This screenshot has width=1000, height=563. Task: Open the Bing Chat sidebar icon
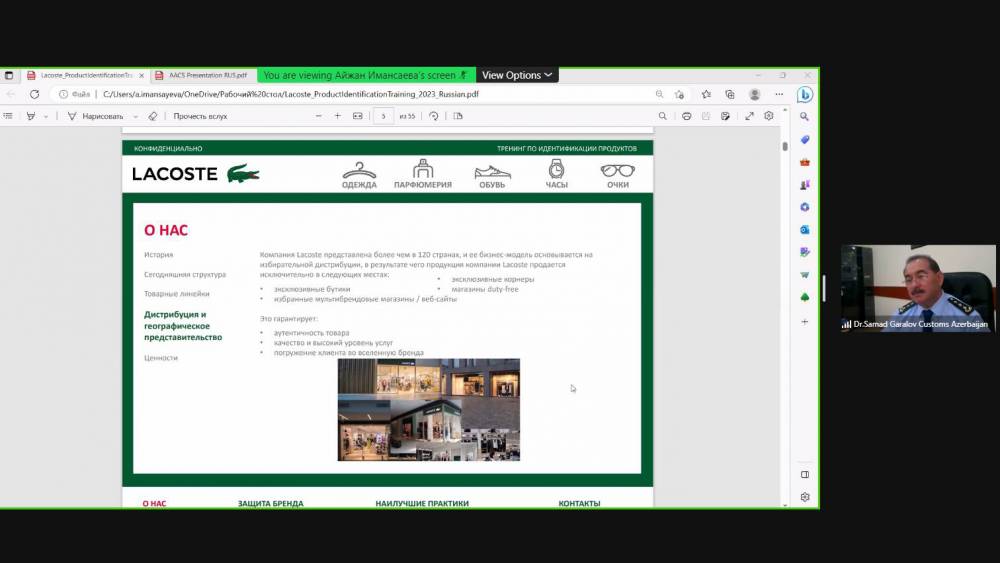[804, 94]
